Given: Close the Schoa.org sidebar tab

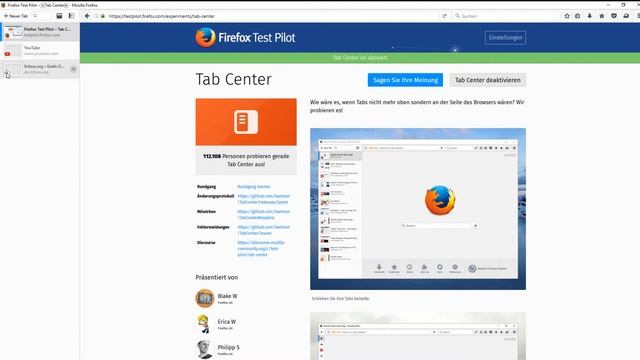Looking at the screenshot, I should coord(73,69).
